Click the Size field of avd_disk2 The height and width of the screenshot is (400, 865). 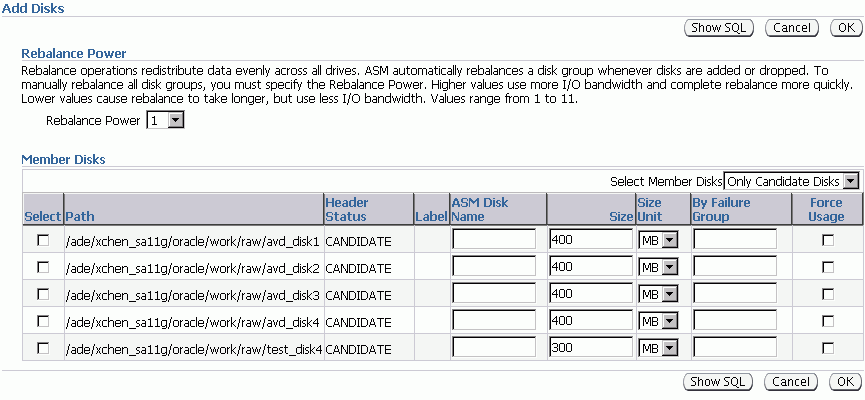pos(591,266)
